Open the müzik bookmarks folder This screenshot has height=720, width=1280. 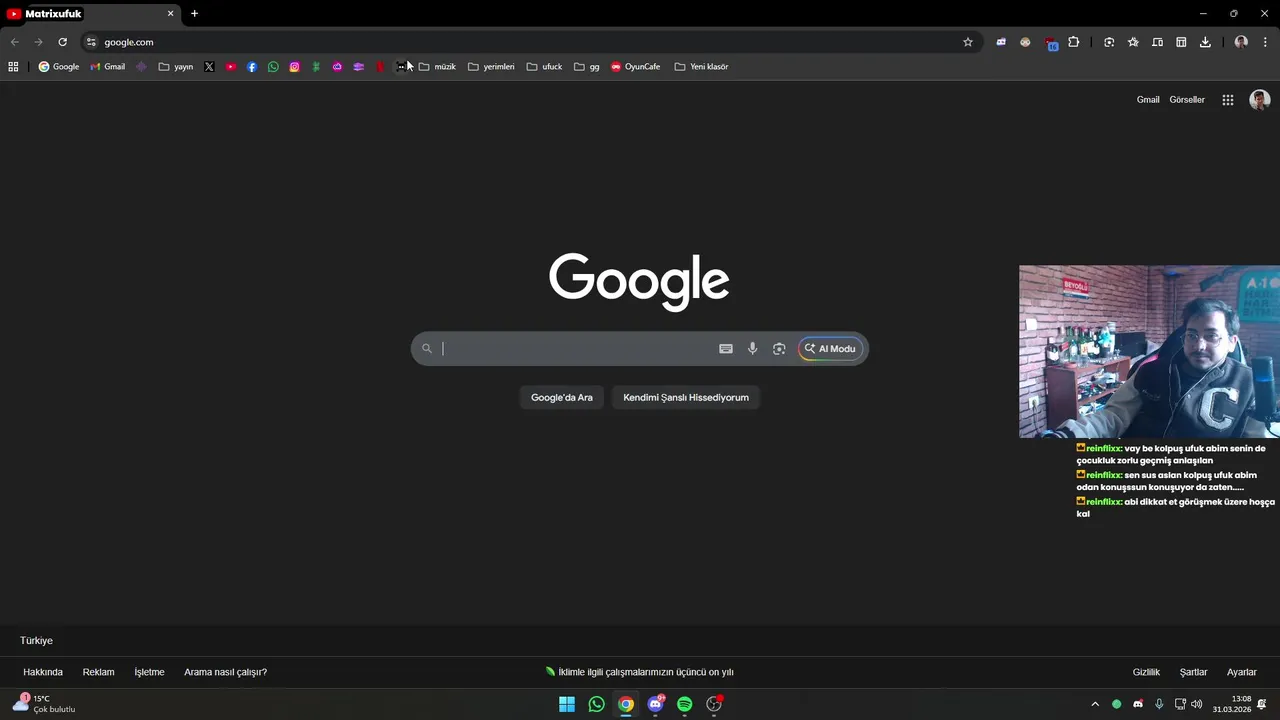point(437,67)
